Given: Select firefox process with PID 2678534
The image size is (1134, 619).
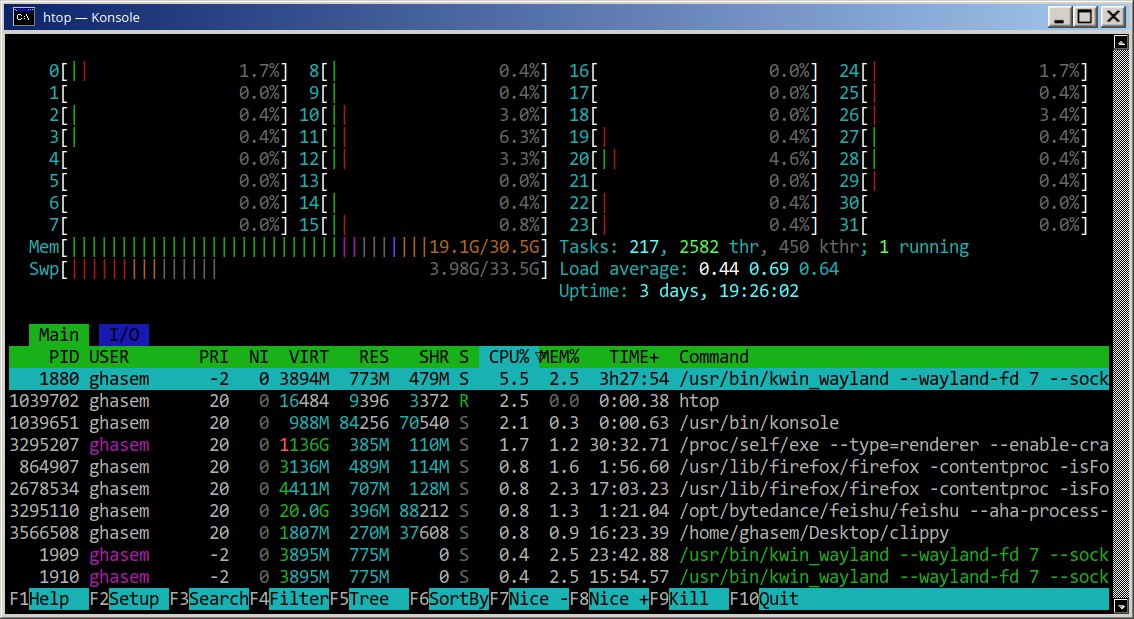Looking at the screenshot, I should (558, 489).
